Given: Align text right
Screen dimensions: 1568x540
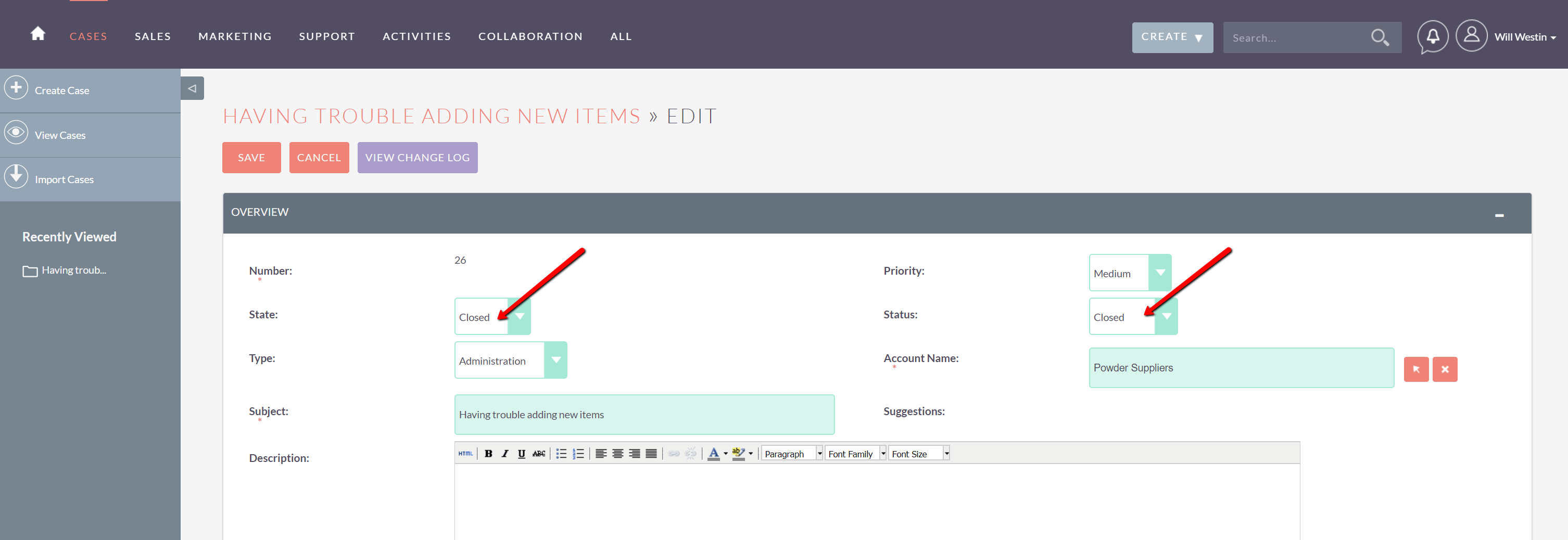Looking at the screenshot, I should pos(634,454).
